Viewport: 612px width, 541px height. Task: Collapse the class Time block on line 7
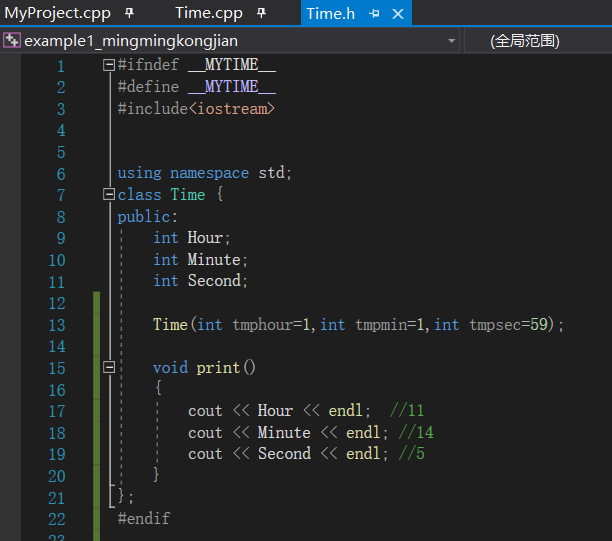coord(109,194)
